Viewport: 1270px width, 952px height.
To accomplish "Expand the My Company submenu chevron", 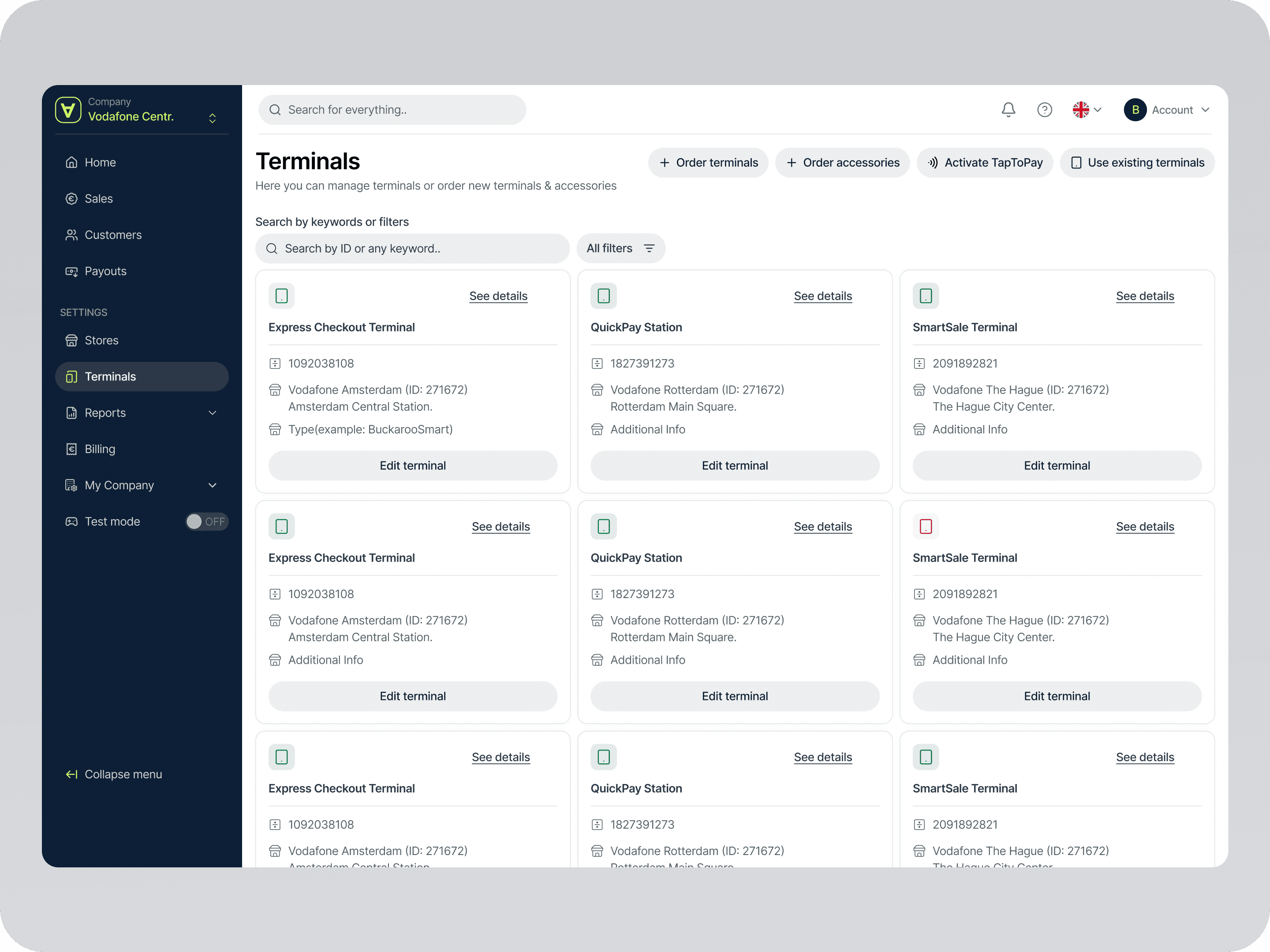I will click(x=213, y=485).
